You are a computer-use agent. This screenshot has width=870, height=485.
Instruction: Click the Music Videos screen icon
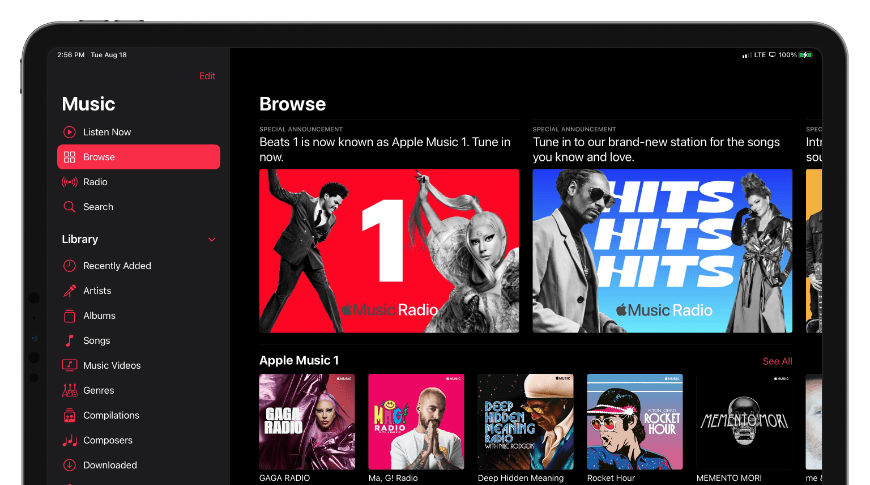(x=69, y=365)
